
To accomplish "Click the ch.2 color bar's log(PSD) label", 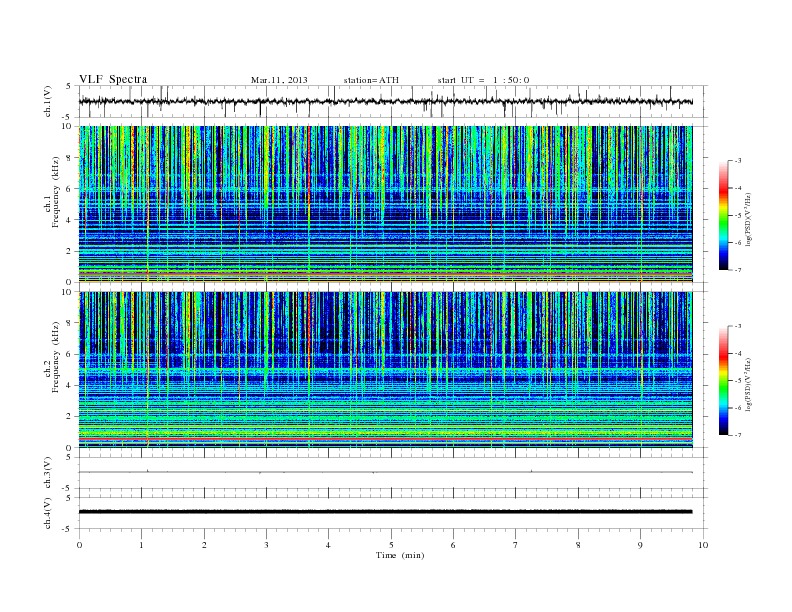I will click(x=748, y=385).
